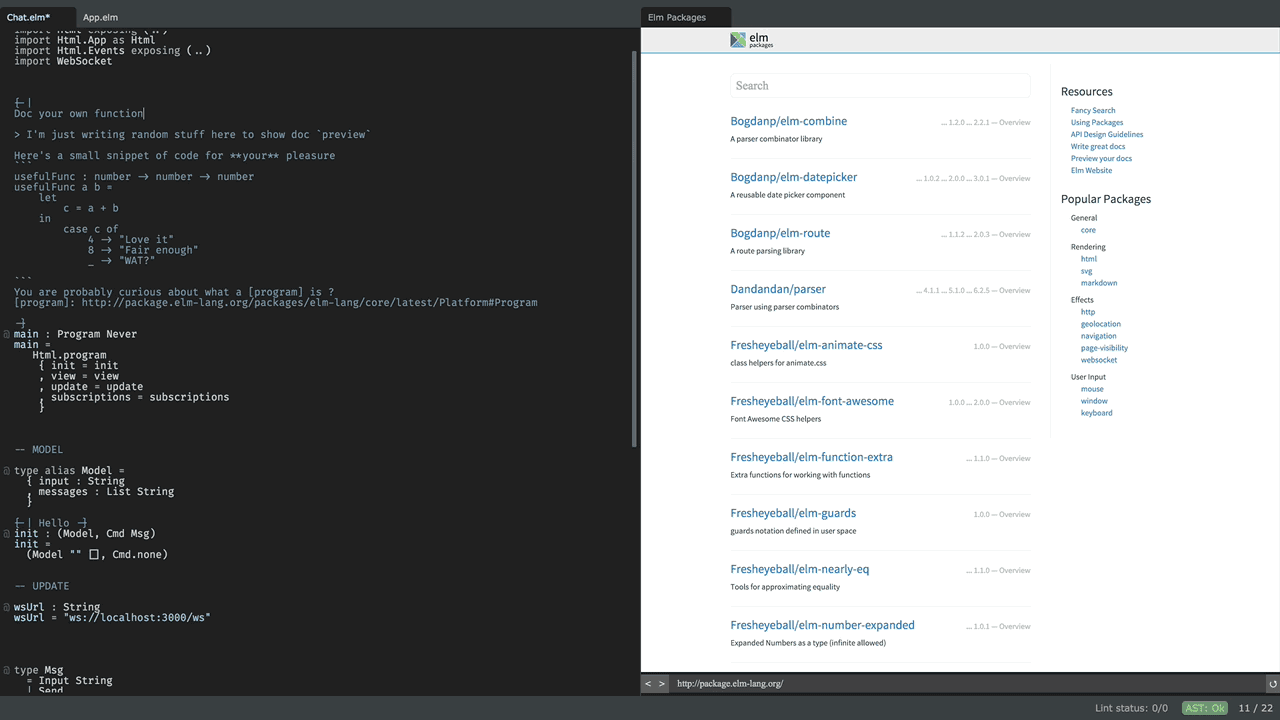The image size is (1280, 720).
Task: Click the elm packages logo
Action: pos(751,40)
